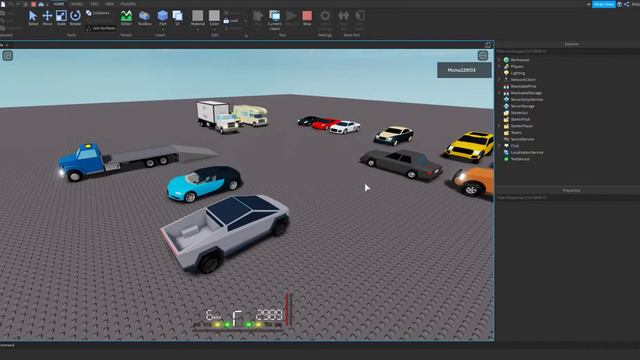
Task: Open the Part dropdown arrow
Action: coord(162,29)
